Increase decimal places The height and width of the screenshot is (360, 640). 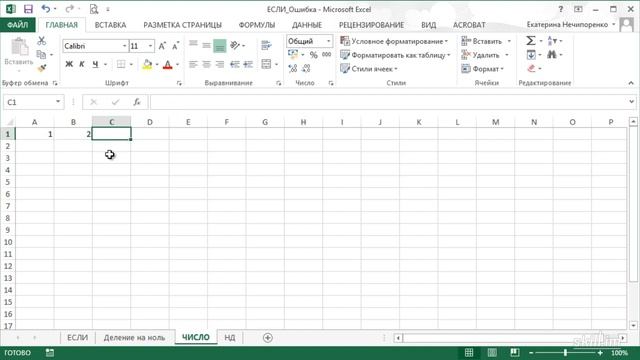pyautogui.click(x=293, y=69)
